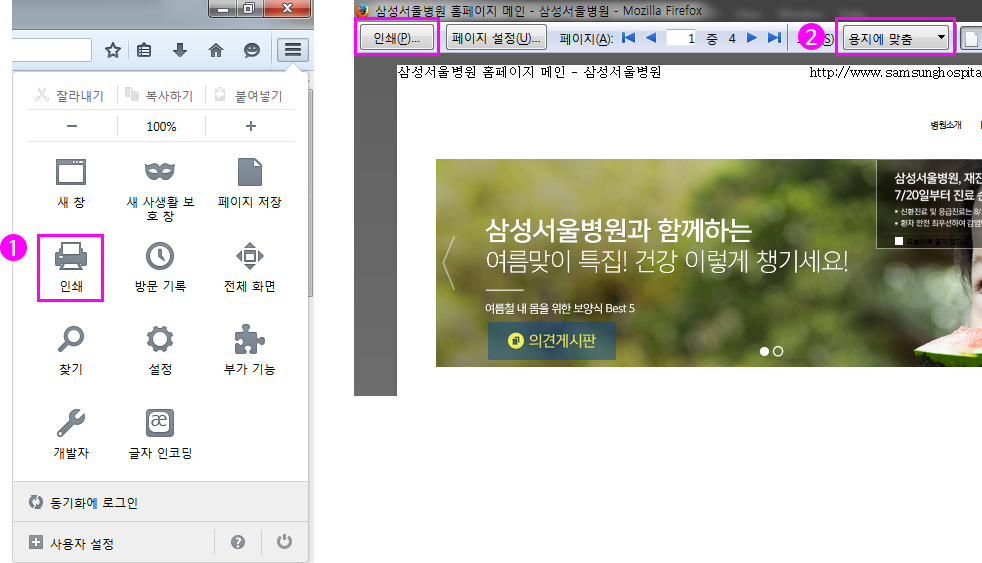Viewport: 982px width, 563px height.
Task: Click the banner's left arrow
Action: click(448, 262)
